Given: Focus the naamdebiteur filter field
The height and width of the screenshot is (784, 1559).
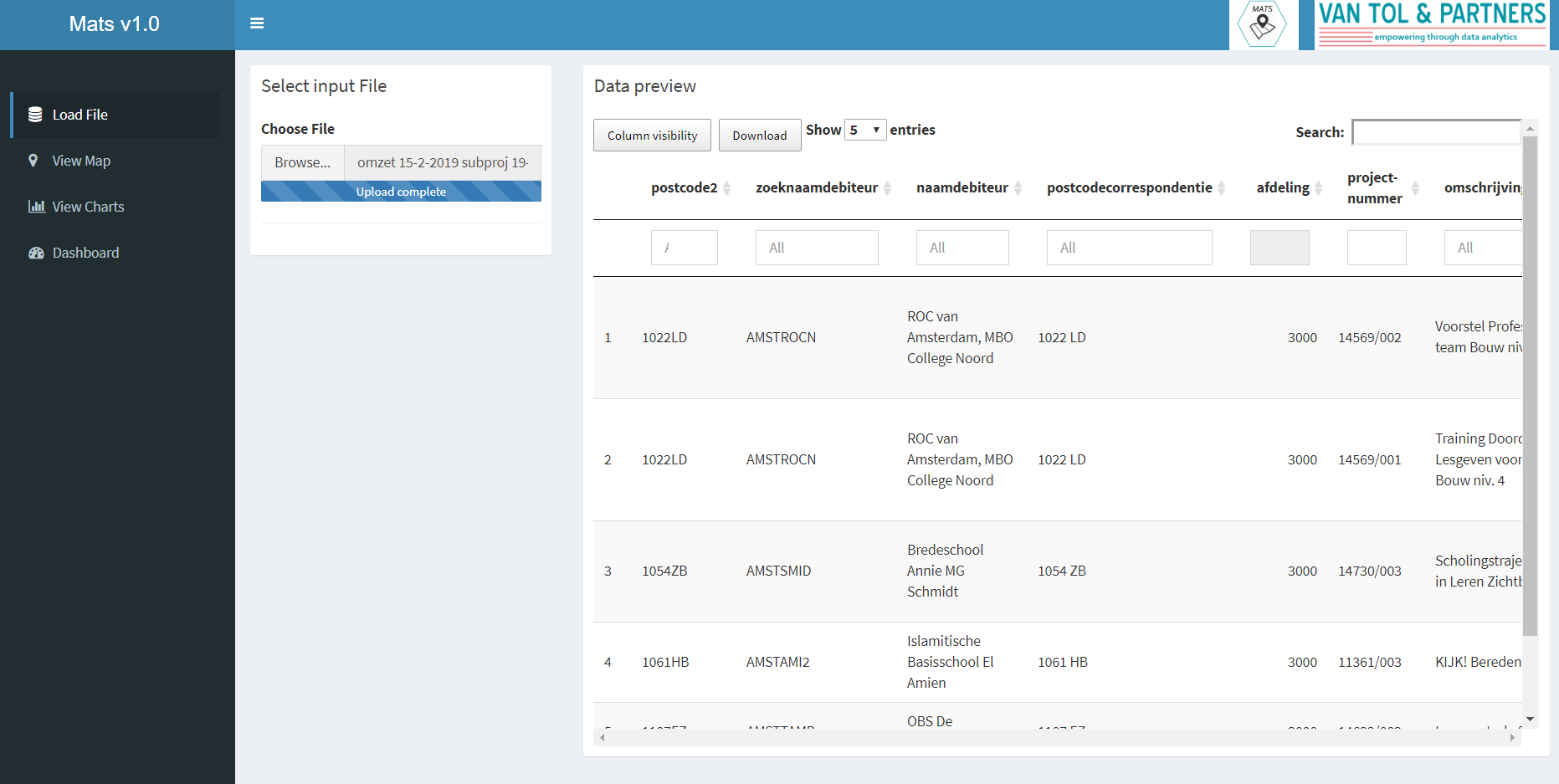Looking at the screenshot, I should [x=962, y=248].
